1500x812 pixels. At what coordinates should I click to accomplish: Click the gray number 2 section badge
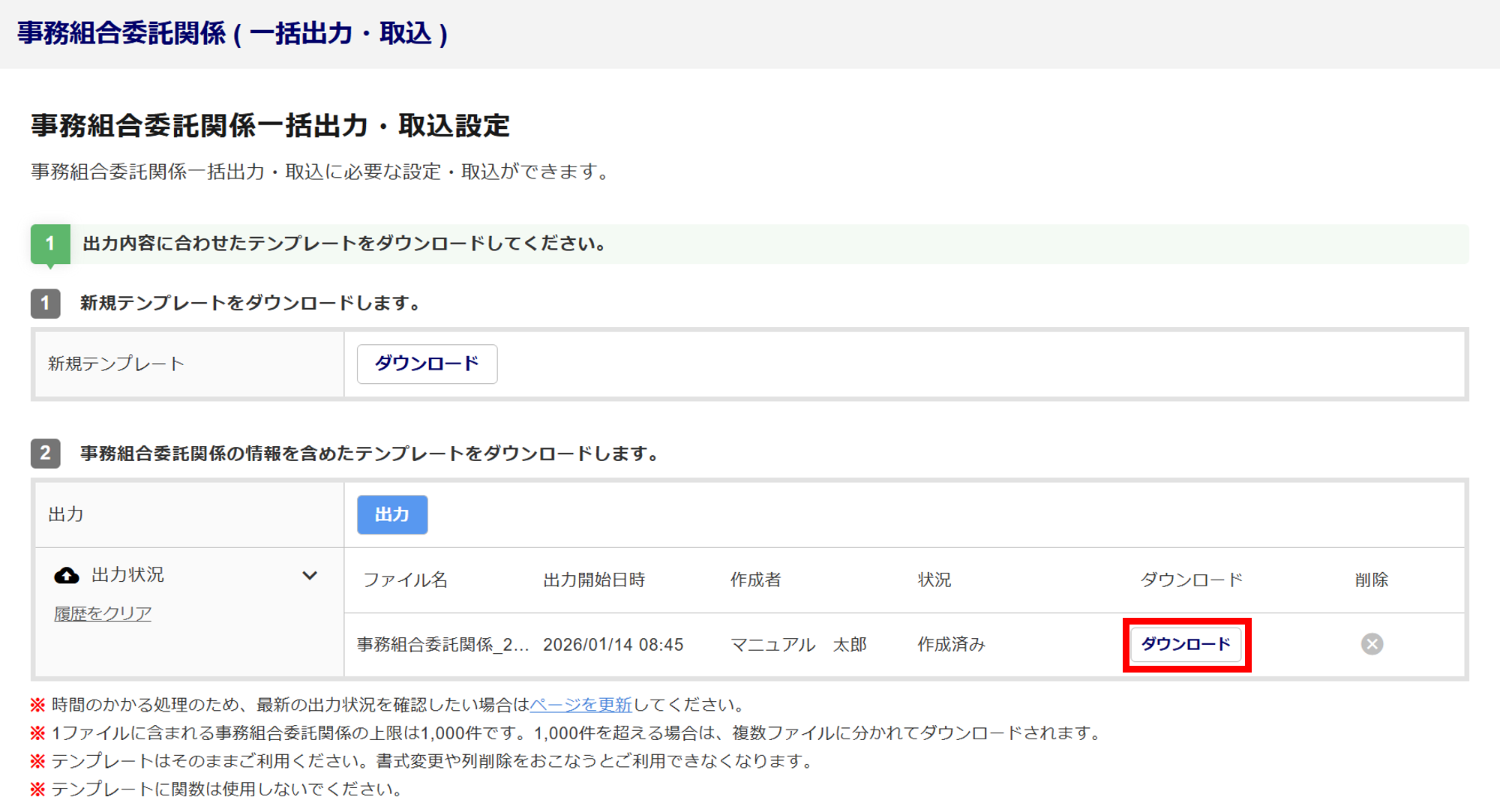[46, 453]
